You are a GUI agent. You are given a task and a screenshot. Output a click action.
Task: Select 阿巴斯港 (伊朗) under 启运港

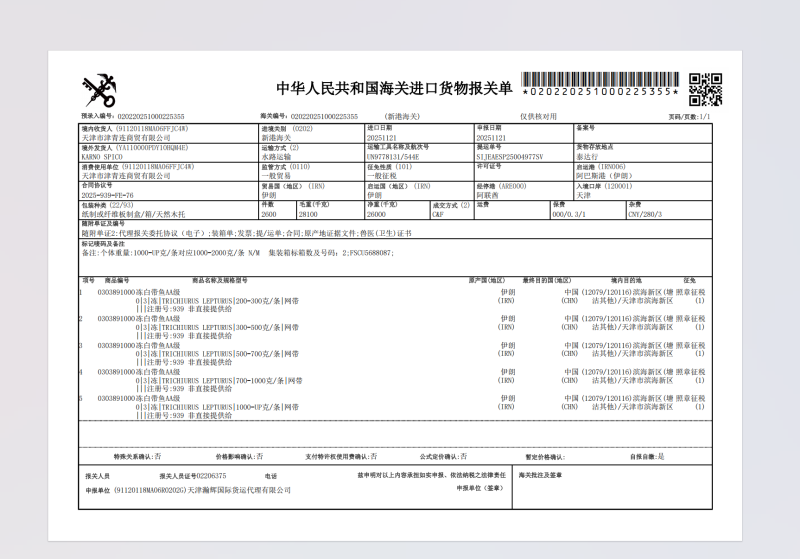coord(604,176)
